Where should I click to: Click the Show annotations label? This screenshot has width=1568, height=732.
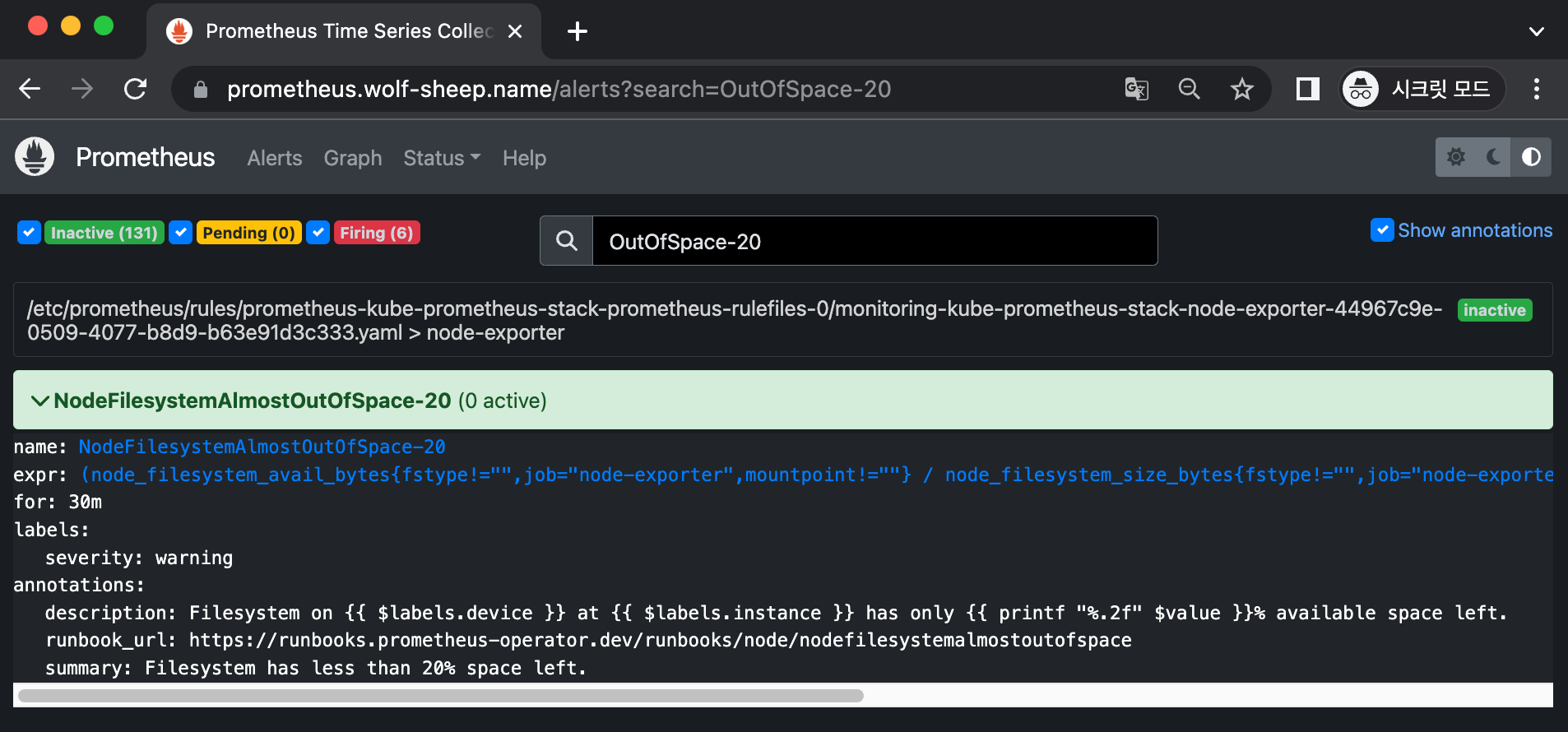[1475, 230]
